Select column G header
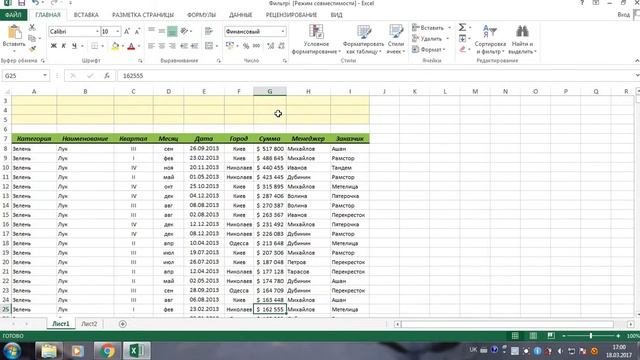 (x=269, y=91)
